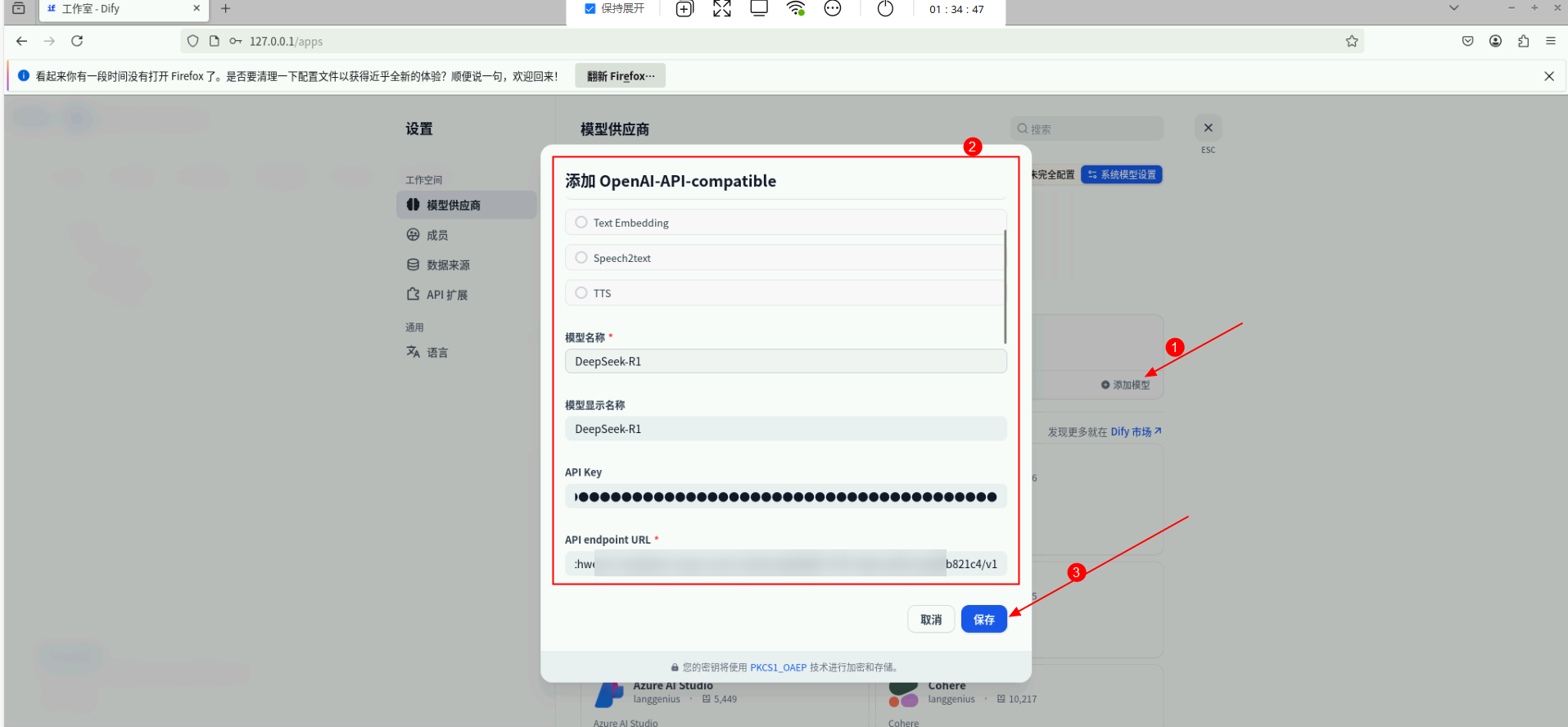Viewport: 1568px width, 727px height.
Task: Select the TTS radio option
Action: coord(581,293)
